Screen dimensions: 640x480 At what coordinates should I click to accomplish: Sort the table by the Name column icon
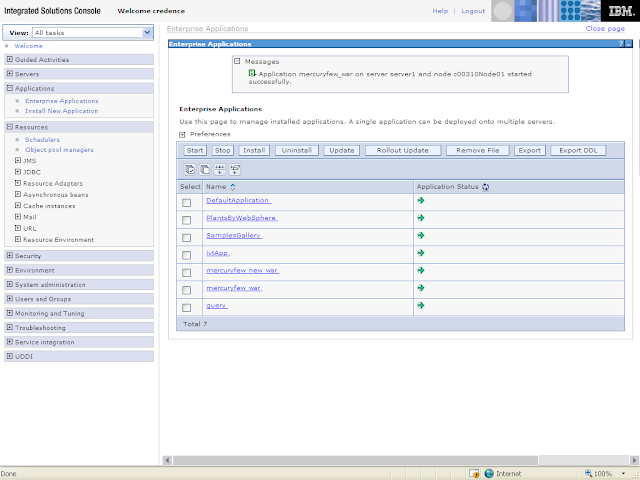(x=233, y=187)
